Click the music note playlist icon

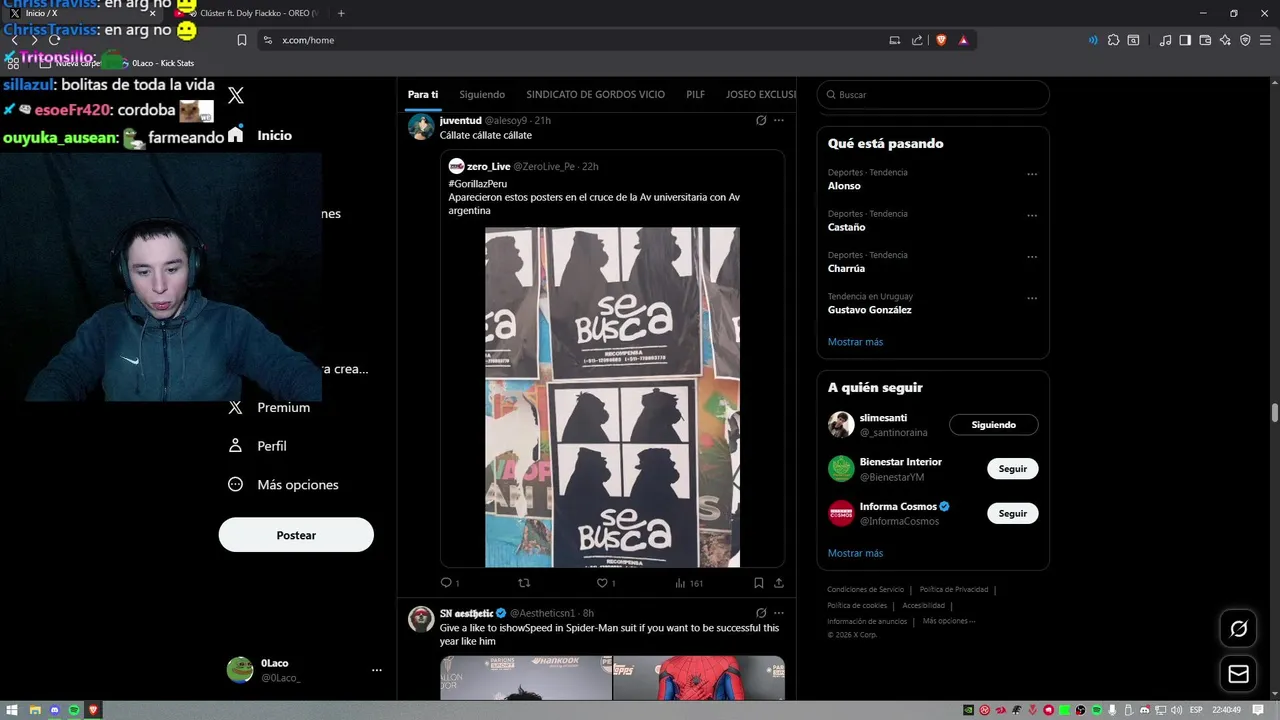[x=1165, y=40]
